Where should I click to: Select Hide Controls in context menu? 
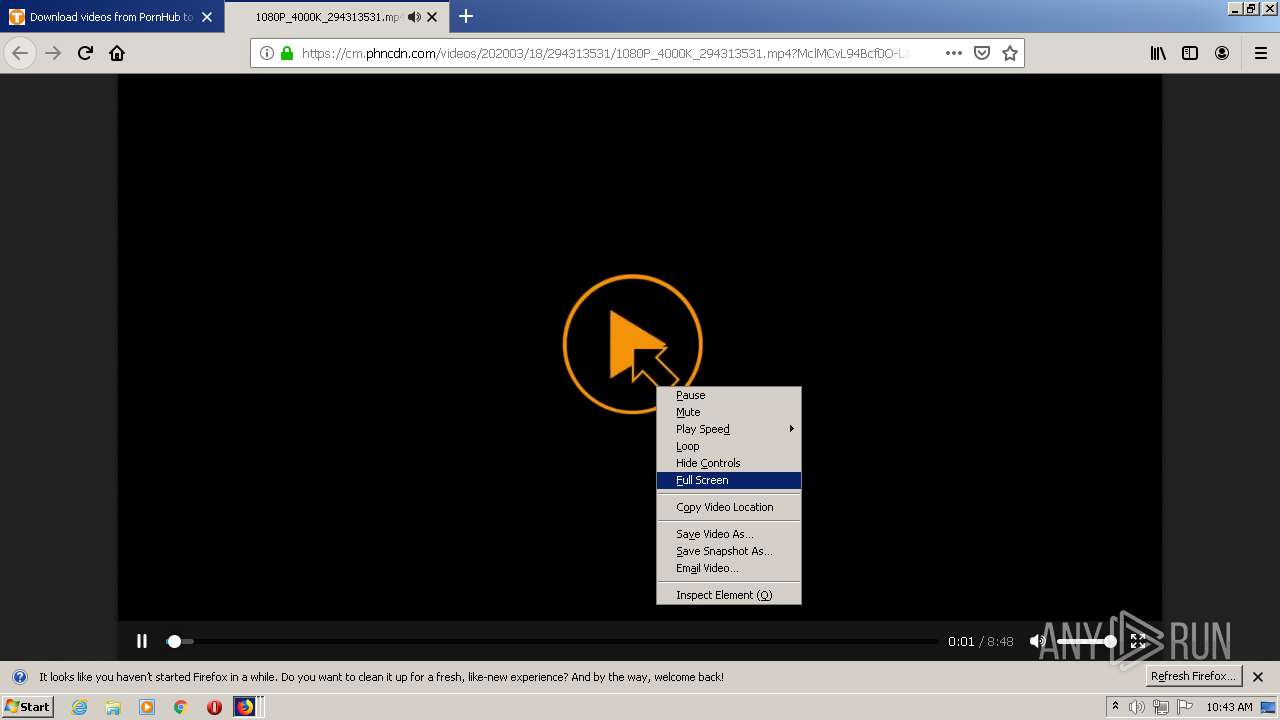(x=728, y=463)
